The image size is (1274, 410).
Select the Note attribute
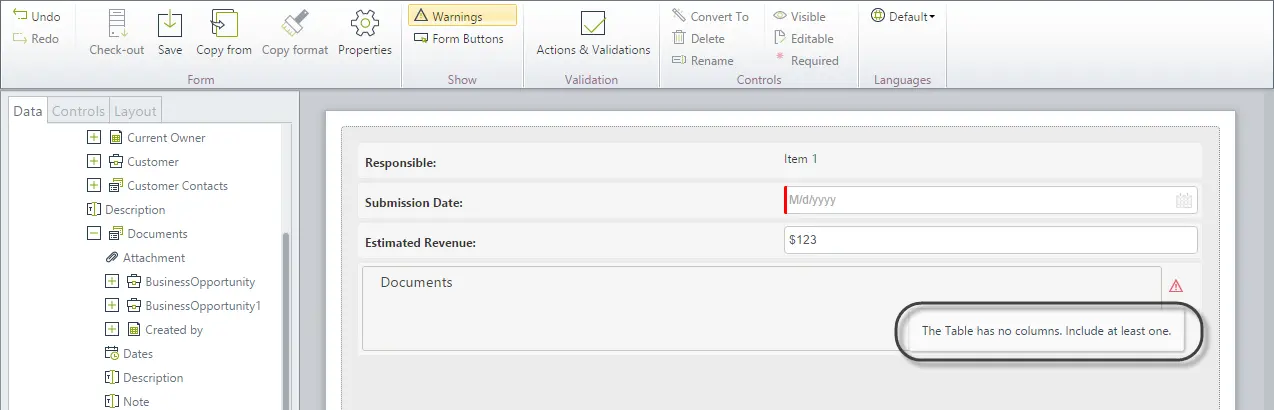[x=136, y=401]
